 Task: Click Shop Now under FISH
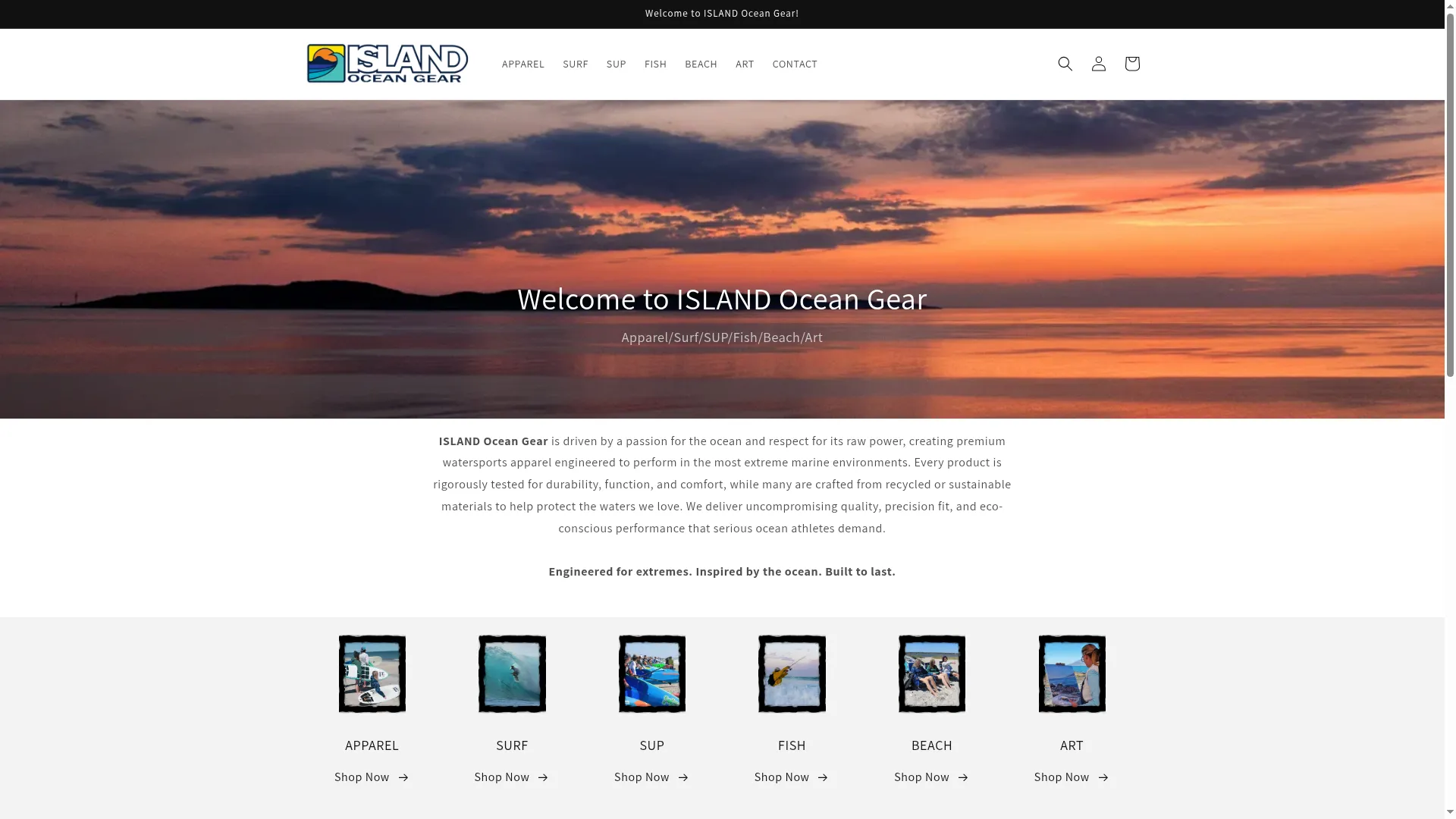(792, 777)
